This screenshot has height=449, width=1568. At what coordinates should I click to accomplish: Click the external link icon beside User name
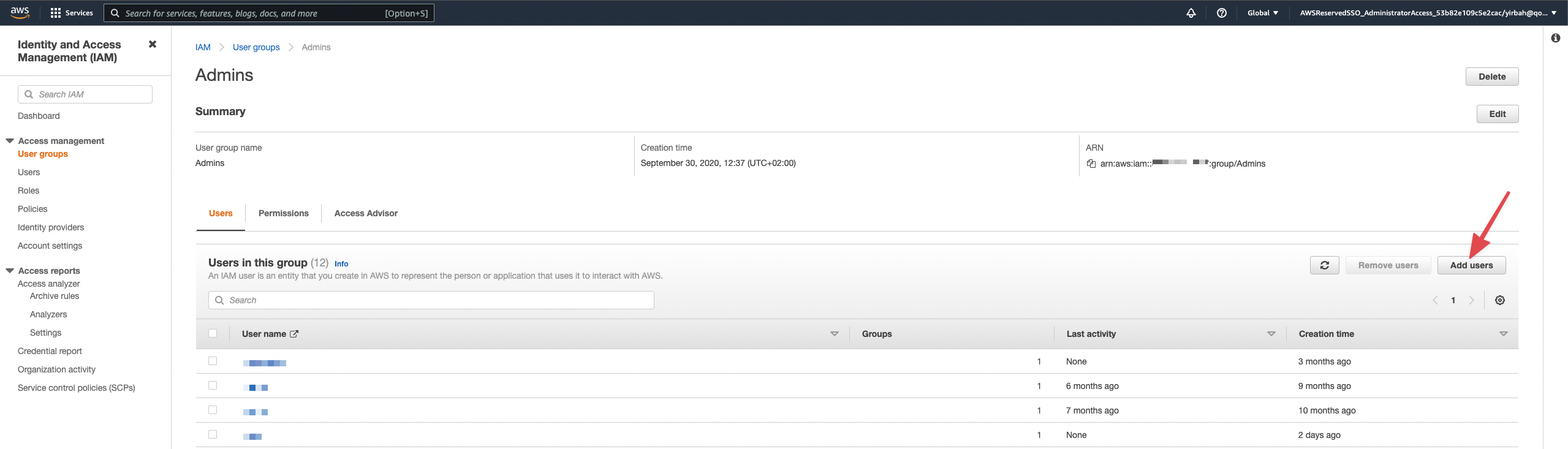click(294, 334)
